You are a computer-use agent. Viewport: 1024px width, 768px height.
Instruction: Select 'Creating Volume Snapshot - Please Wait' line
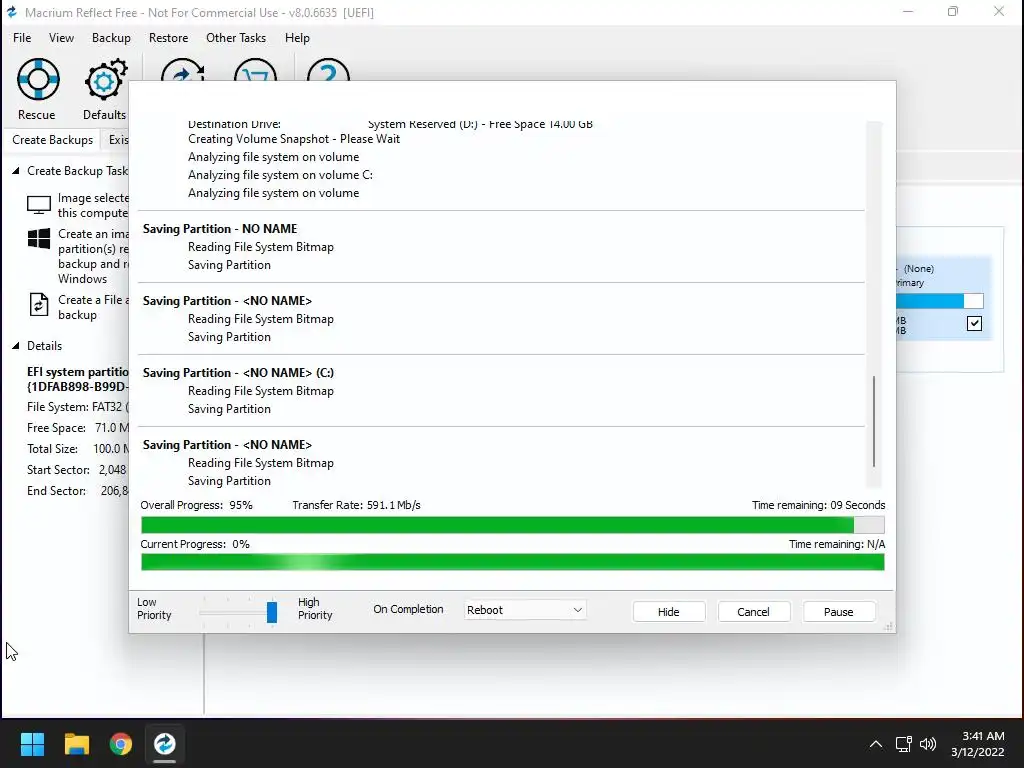[x=294, y=139]
